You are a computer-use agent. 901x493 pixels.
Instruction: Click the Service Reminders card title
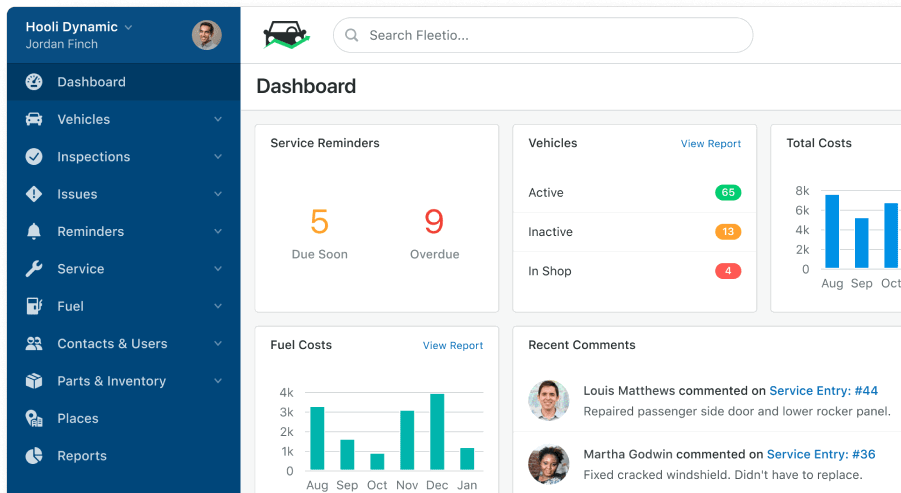(x=325, y=143)
